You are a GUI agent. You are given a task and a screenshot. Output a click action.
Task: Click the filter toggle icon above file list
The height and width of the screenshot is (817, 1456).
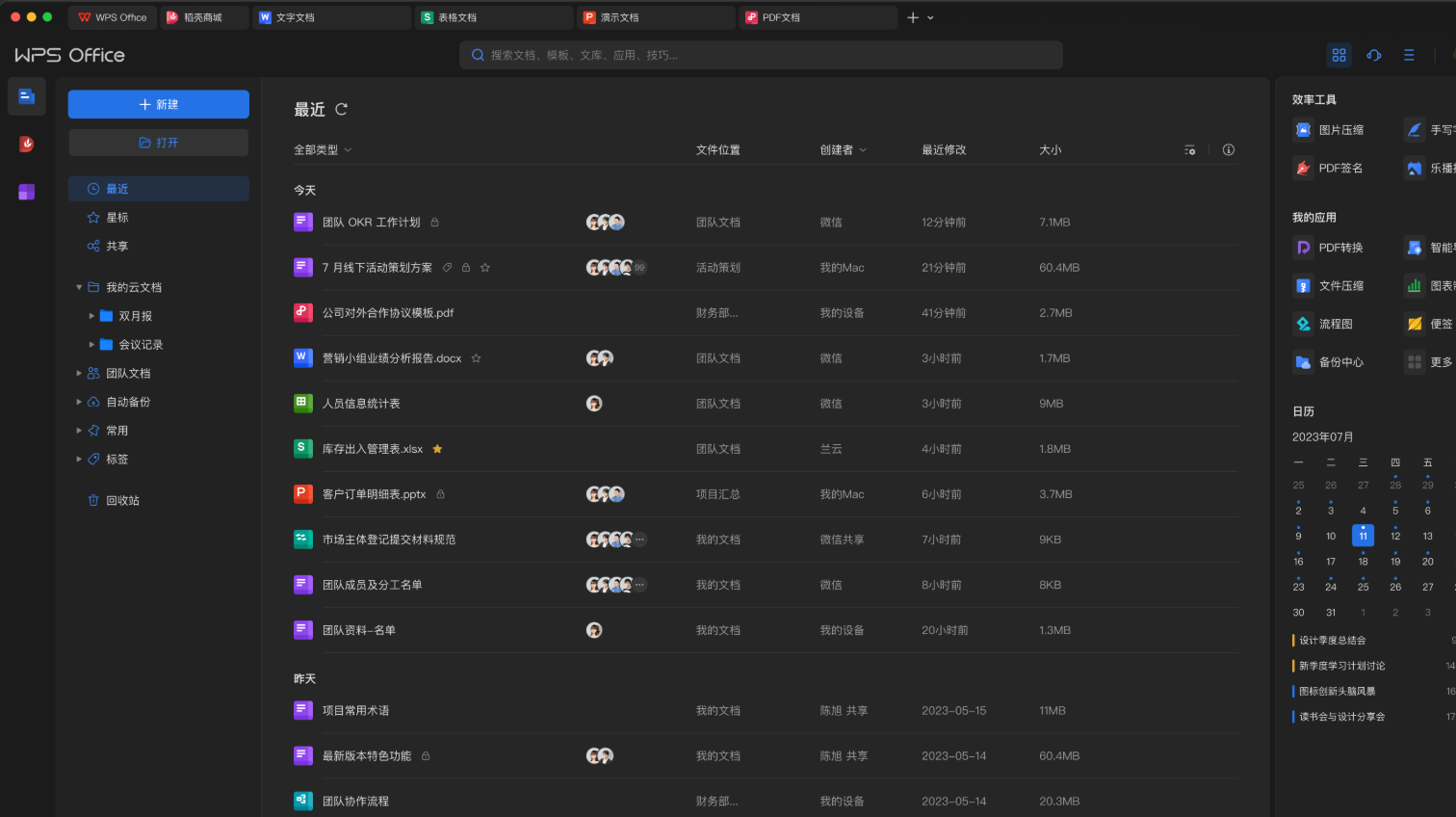tap(1190, 150)
